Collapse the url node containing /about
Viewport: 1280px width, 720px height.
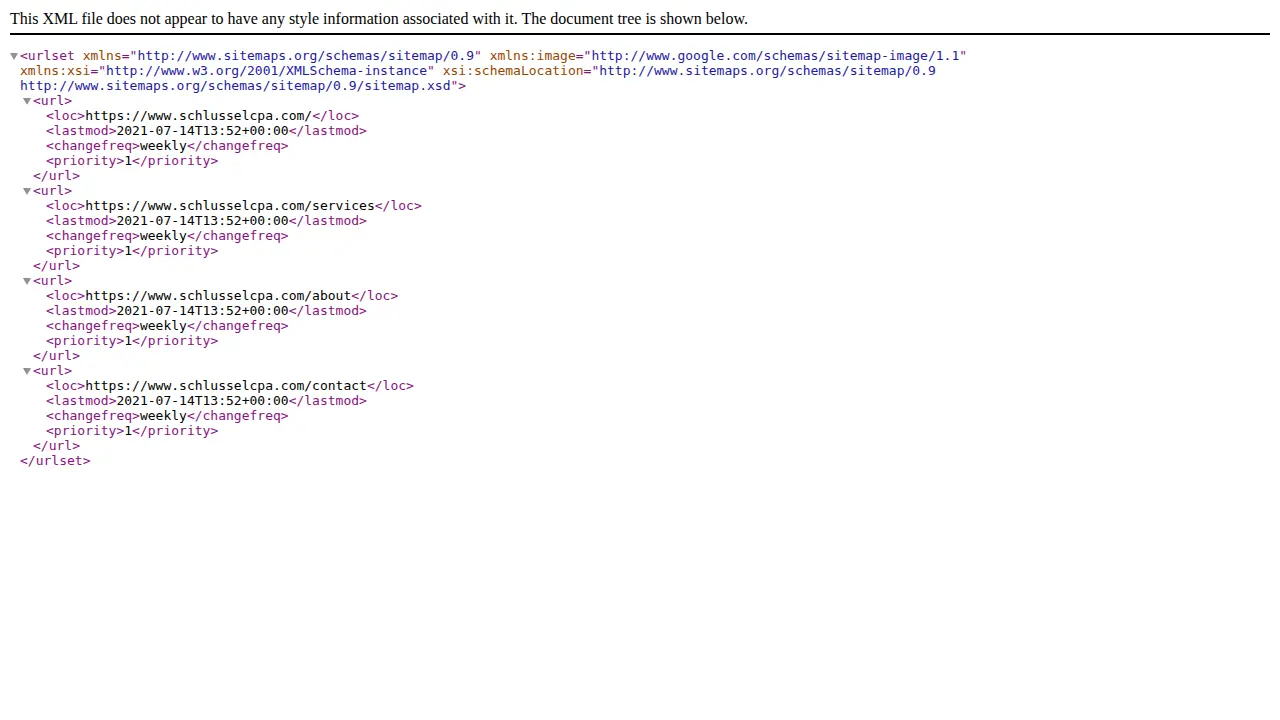[x=27, y=281]
